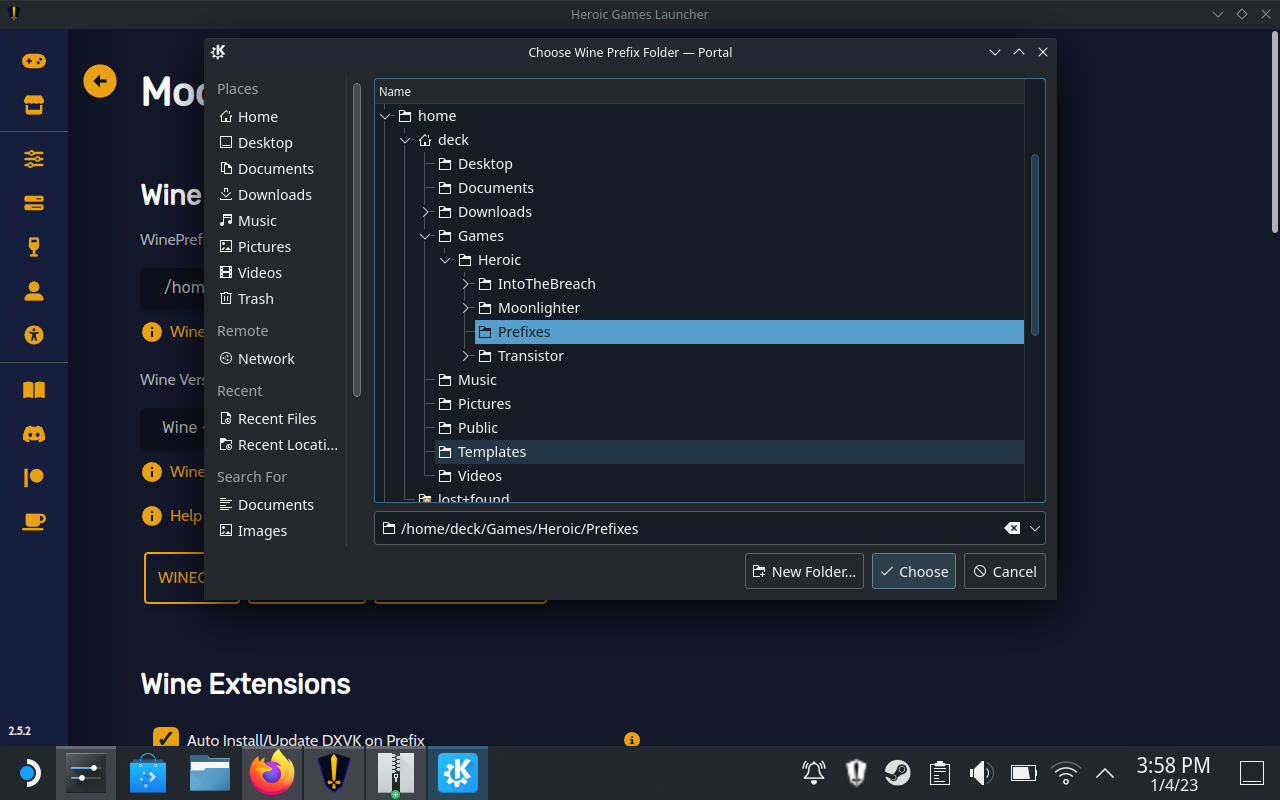Open Network under the Remote section
The image size is (1280, 800).
[x=265, y=358]
